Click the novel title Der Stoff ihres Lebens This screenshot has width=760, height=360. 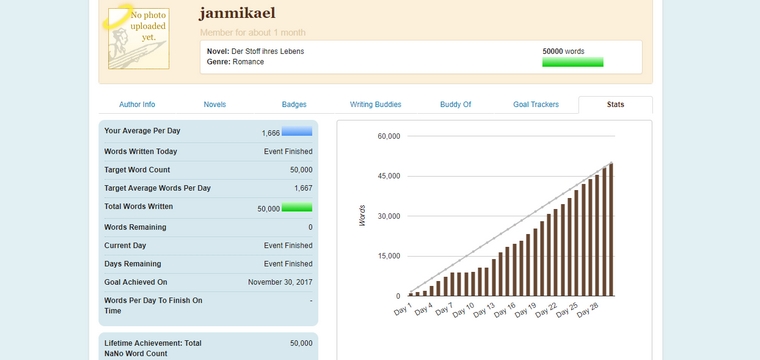[268, 51]
